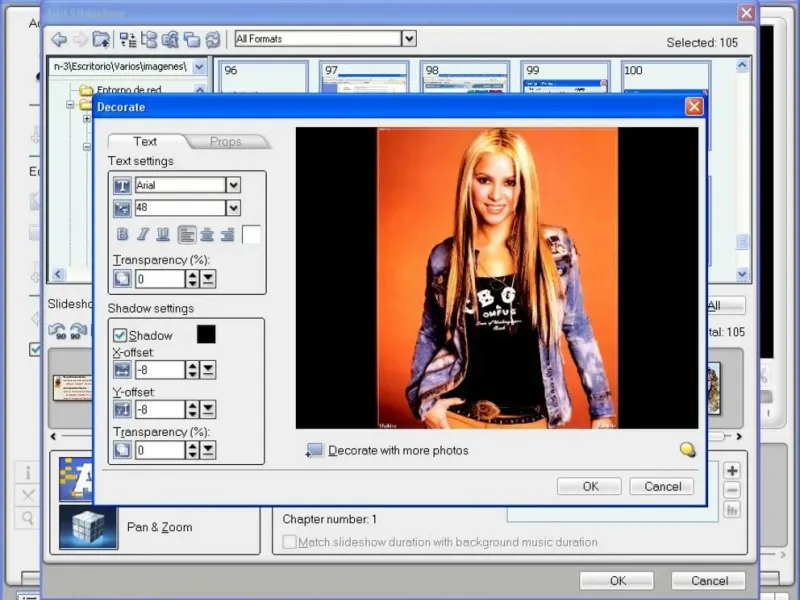
Task: Open the folder path dropdown
Action: pos(199,66)
